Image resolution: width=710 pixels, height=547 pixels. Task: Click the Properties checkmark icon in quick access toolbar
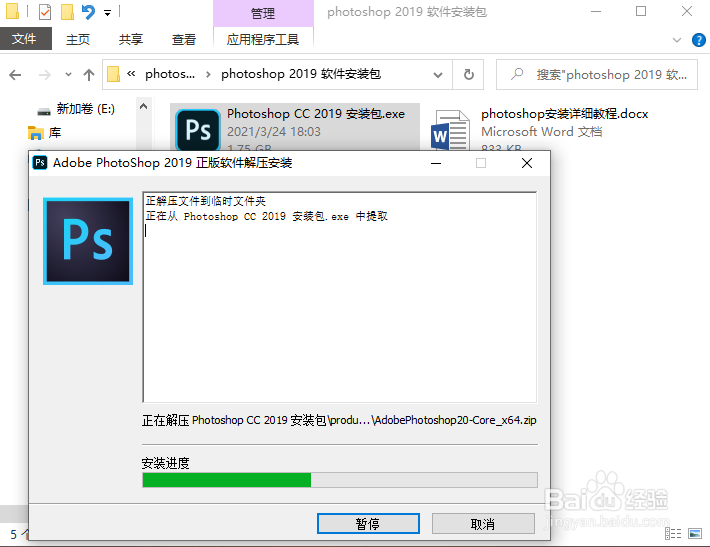45,12
